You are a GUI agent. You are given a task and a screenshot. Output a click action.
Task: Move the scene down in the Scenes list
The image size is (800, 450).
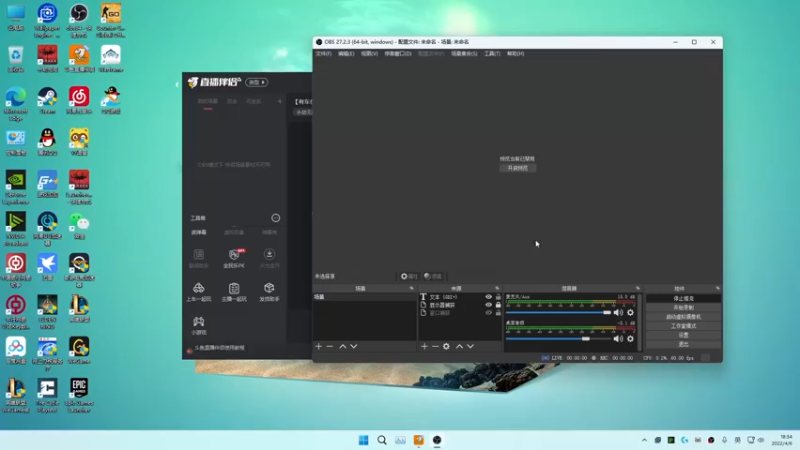coord(354,346)
